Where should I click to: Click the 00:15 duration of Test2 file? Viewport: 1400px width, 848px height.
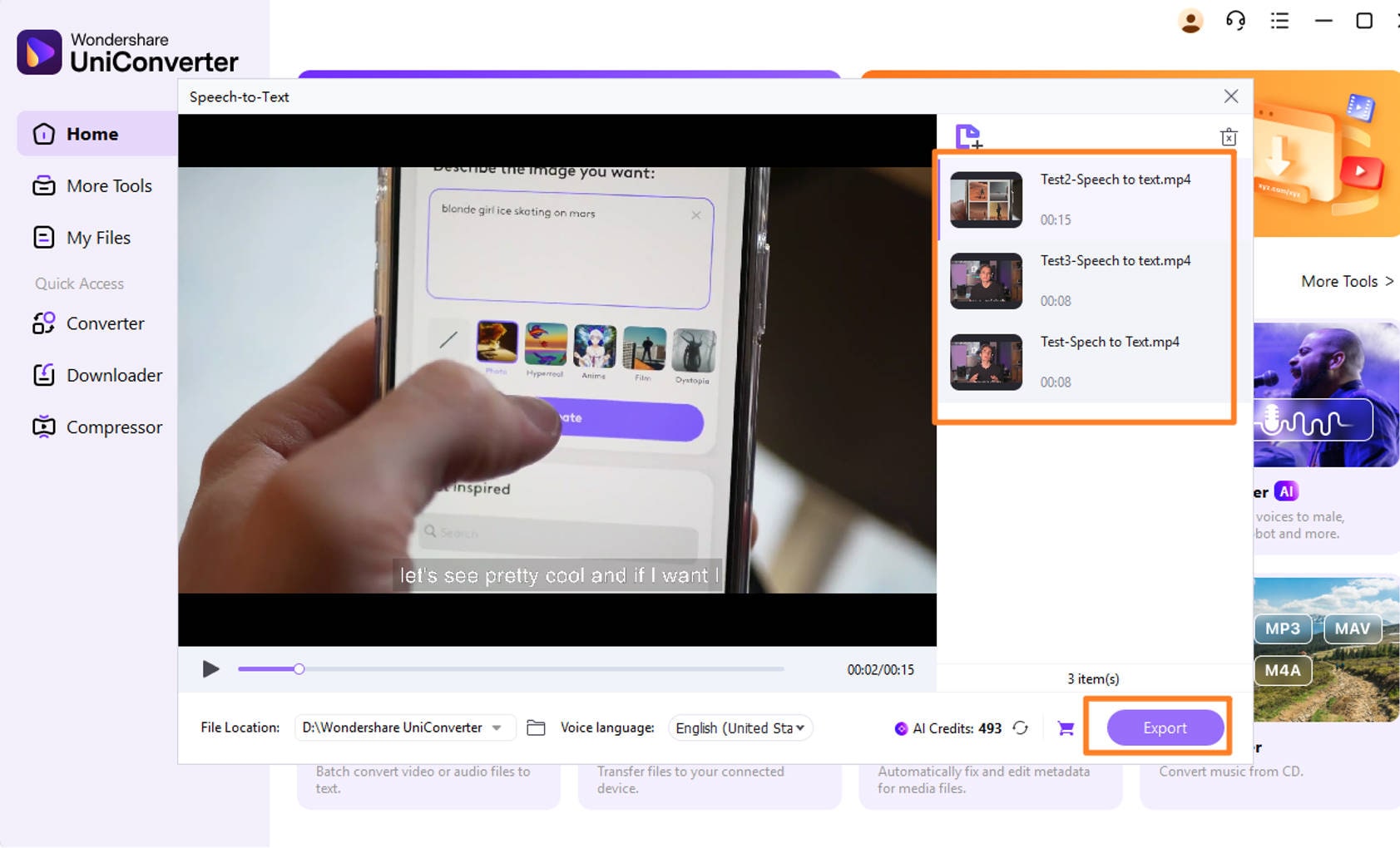pos(1055,220)
